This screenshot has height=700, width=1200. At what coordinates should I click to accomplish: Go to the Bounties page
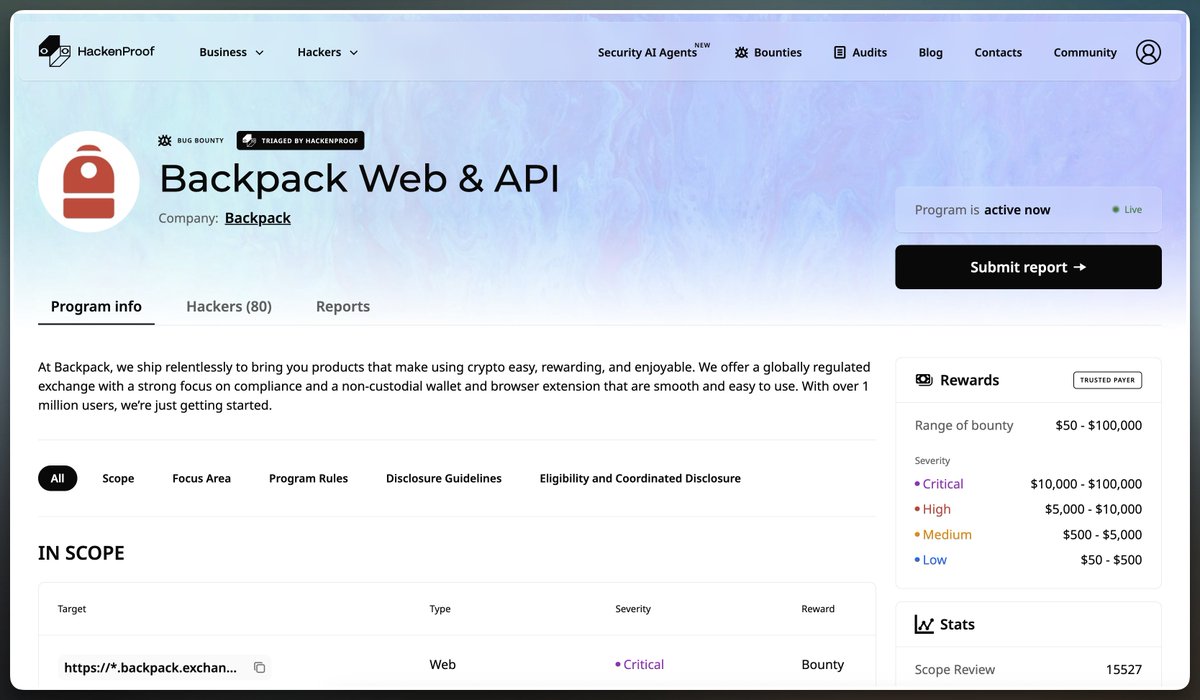(x=768, y=52)
